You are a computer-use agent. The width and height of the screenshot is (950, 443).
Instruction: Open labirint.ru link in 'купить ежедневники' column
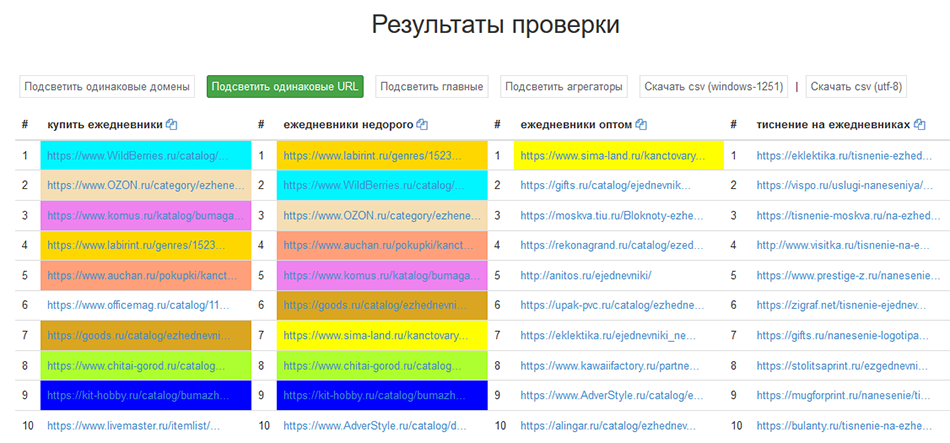pos(137,245)
